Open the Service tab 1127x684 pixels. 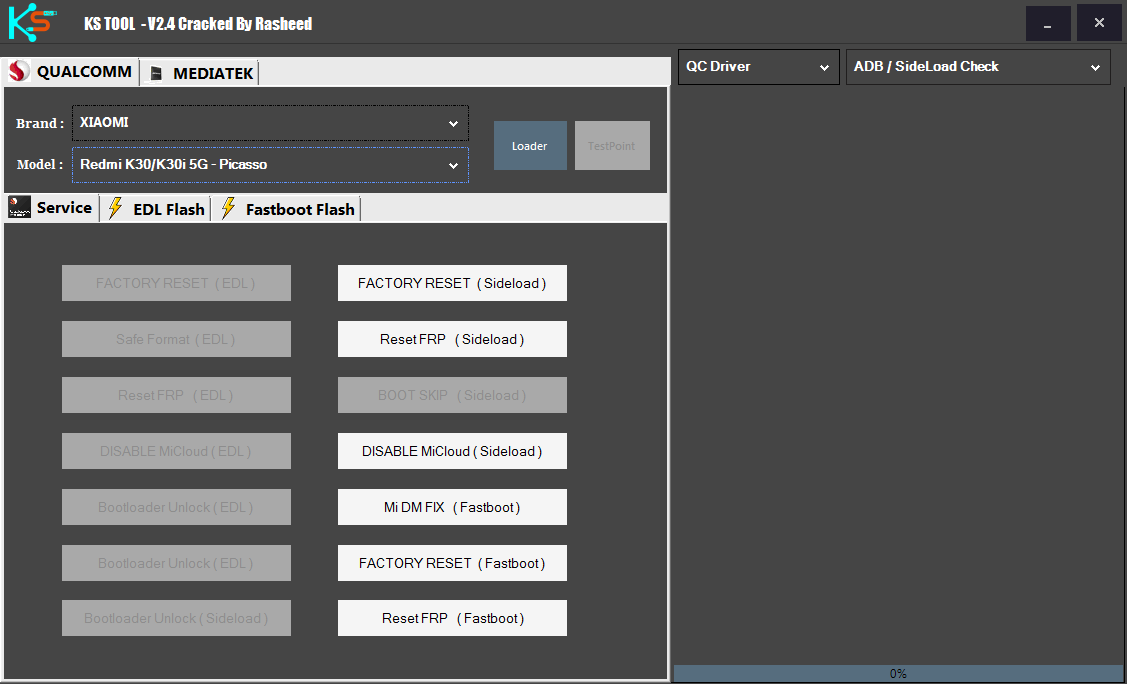(51, 208)
